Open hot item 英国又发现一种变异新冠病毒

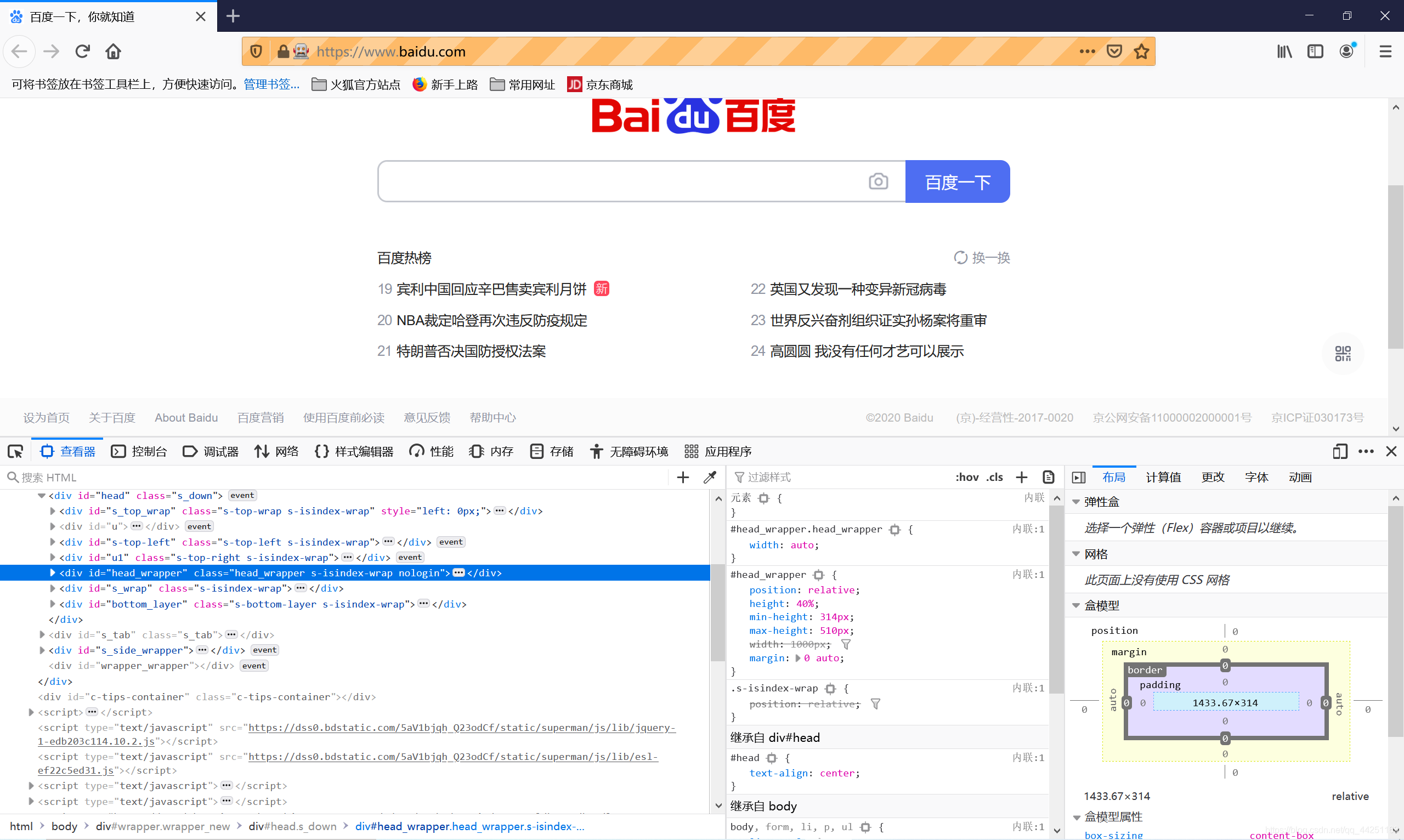click(857, 290)
